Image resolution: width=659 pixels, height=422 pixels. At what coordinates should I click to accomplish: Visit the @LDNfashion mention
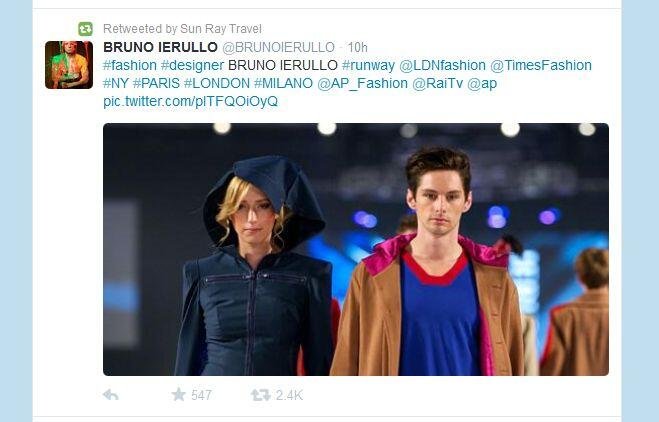click(443, 65)
